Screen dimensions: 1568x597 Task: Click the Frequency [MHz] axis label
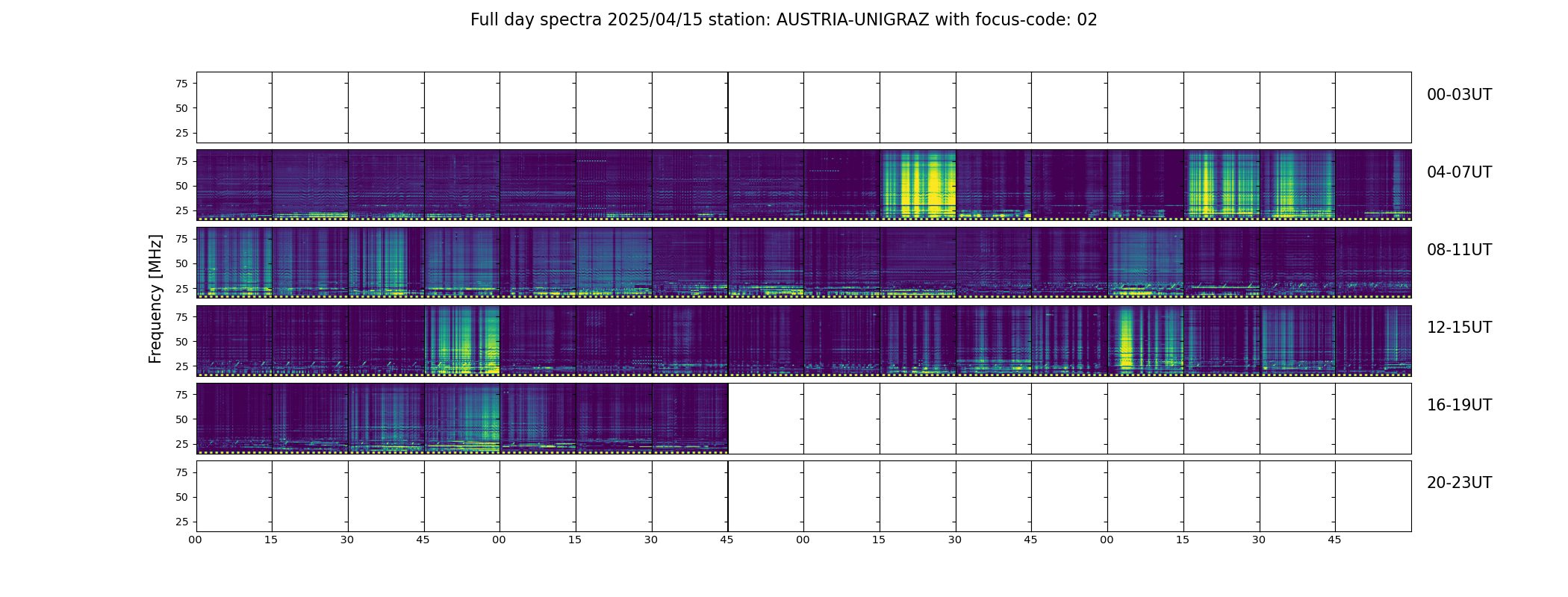click(x=155, y=299)
